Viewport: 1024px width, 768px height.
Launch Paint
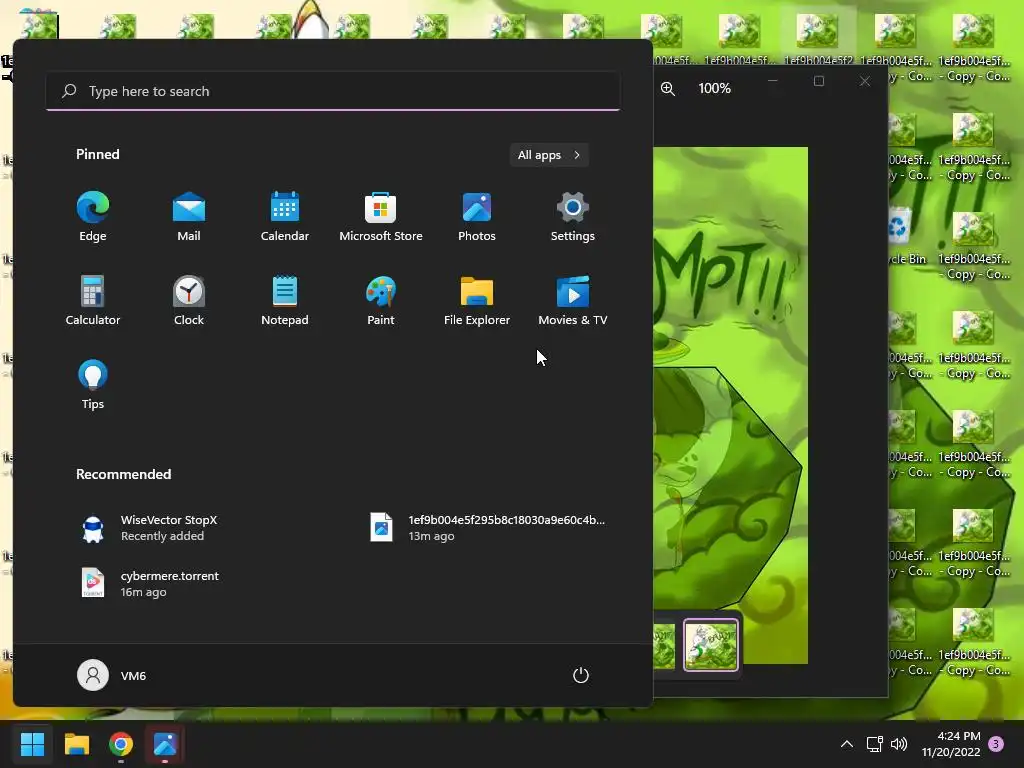(x=381, y=300)
